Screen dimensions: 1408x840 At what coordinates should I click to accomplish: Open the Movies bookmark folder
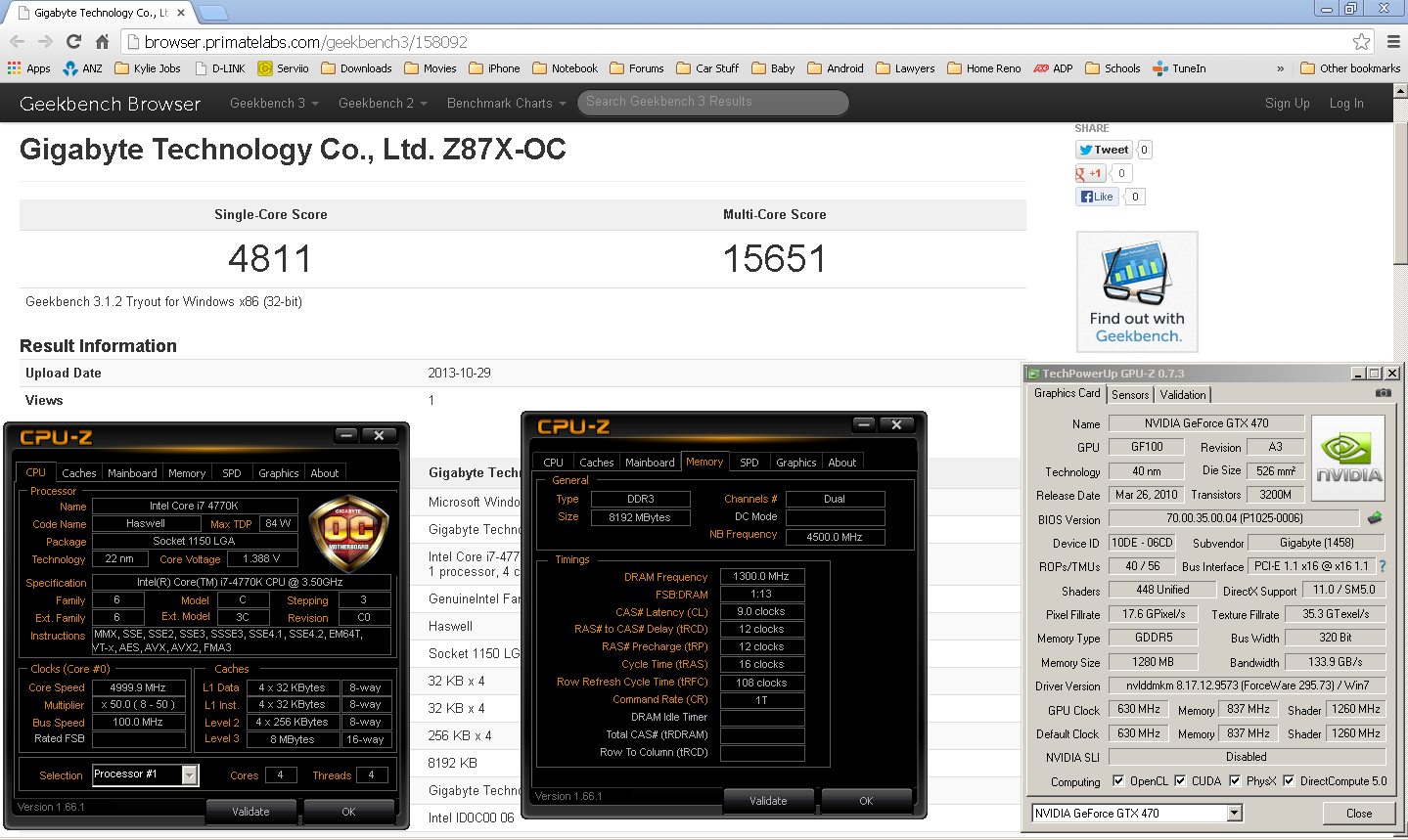click(431, 68)
